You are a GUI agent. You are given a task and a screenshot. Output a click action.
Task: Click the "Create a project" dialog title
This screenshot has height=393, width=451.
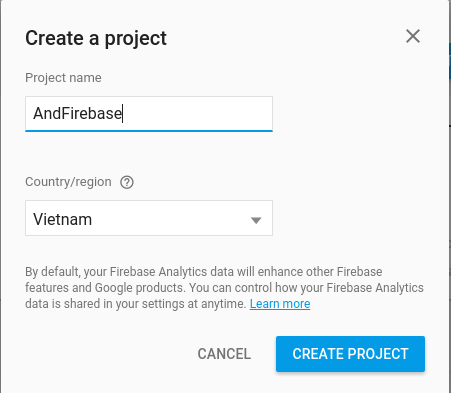click(x=96, y=39)
